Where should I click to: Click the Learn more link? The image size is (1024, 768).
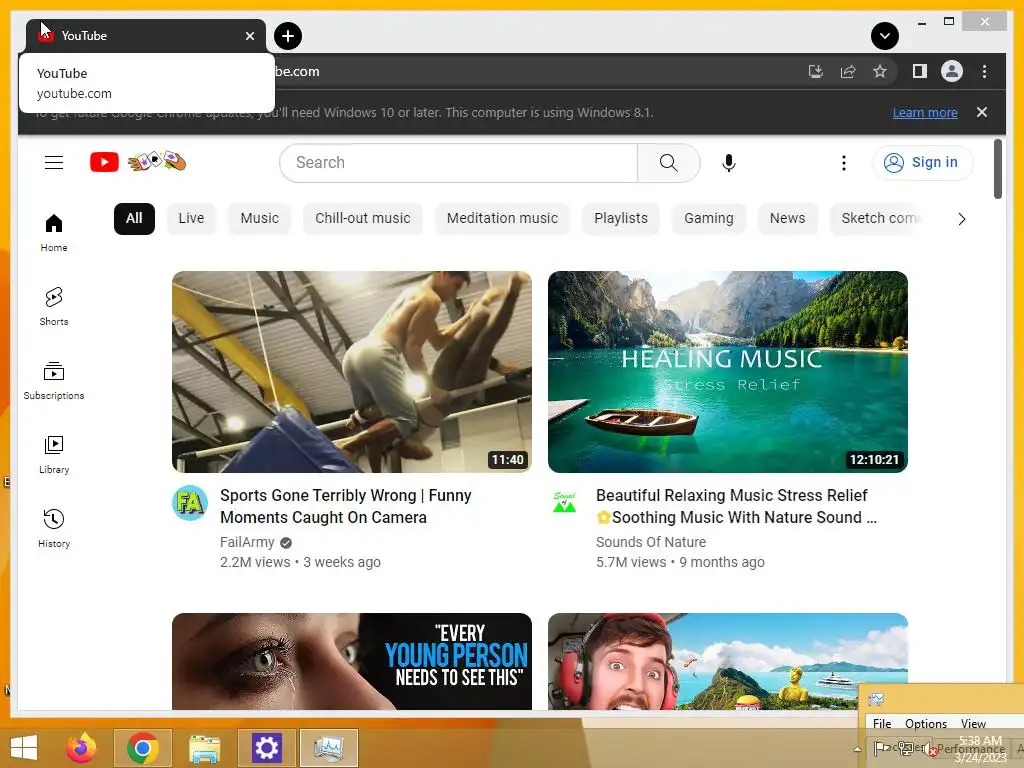coord(925,112)
